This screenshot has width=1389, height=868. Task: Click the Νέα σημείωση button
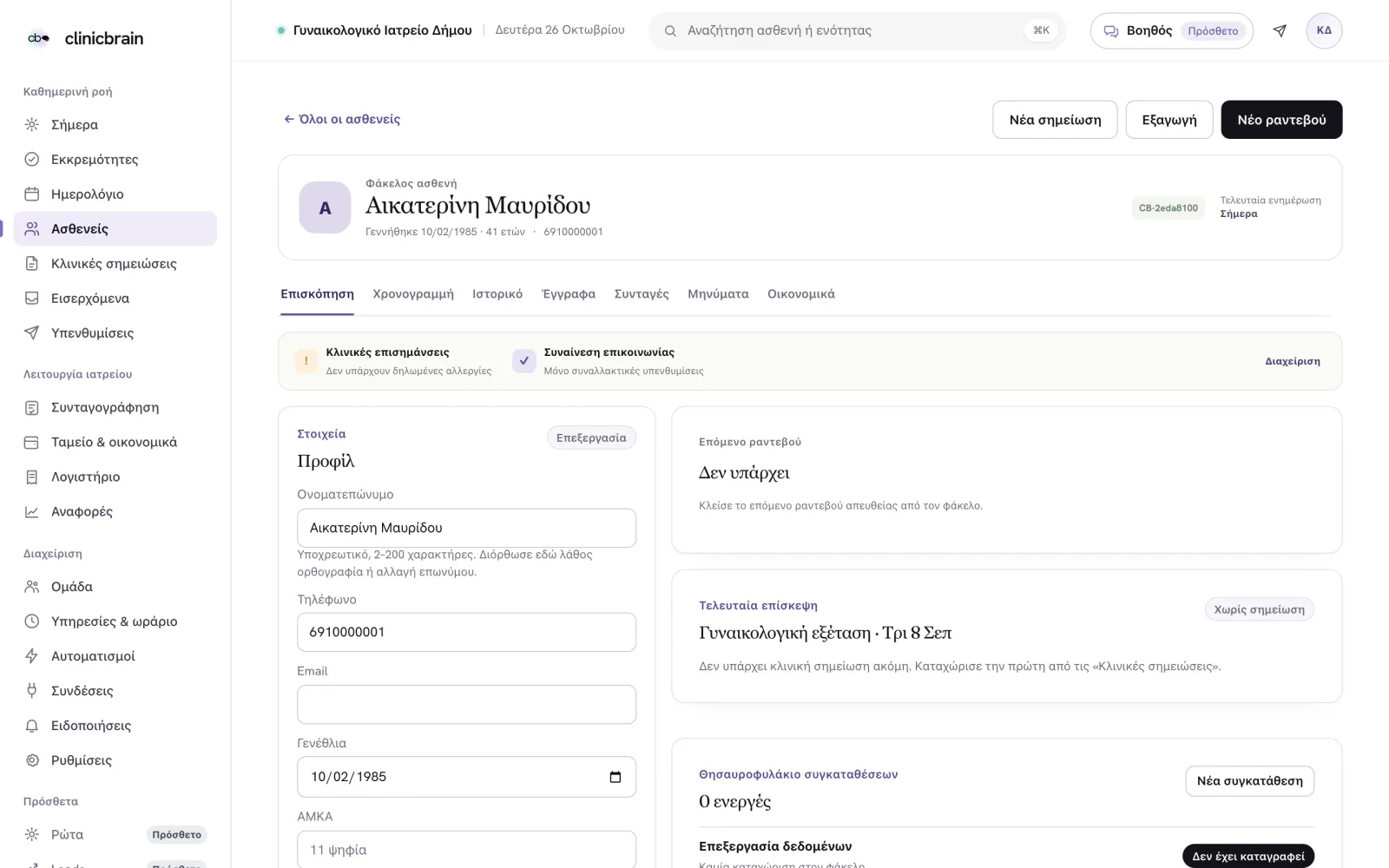coord(1055,120)
